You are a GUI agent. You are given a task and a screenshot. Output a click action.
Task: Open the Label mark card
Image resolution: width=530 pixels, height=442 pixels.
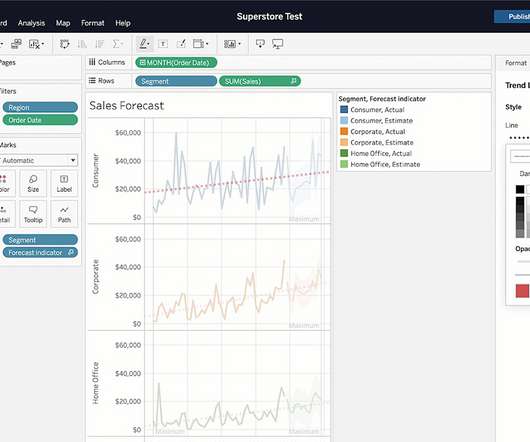[x=64, y=183]
